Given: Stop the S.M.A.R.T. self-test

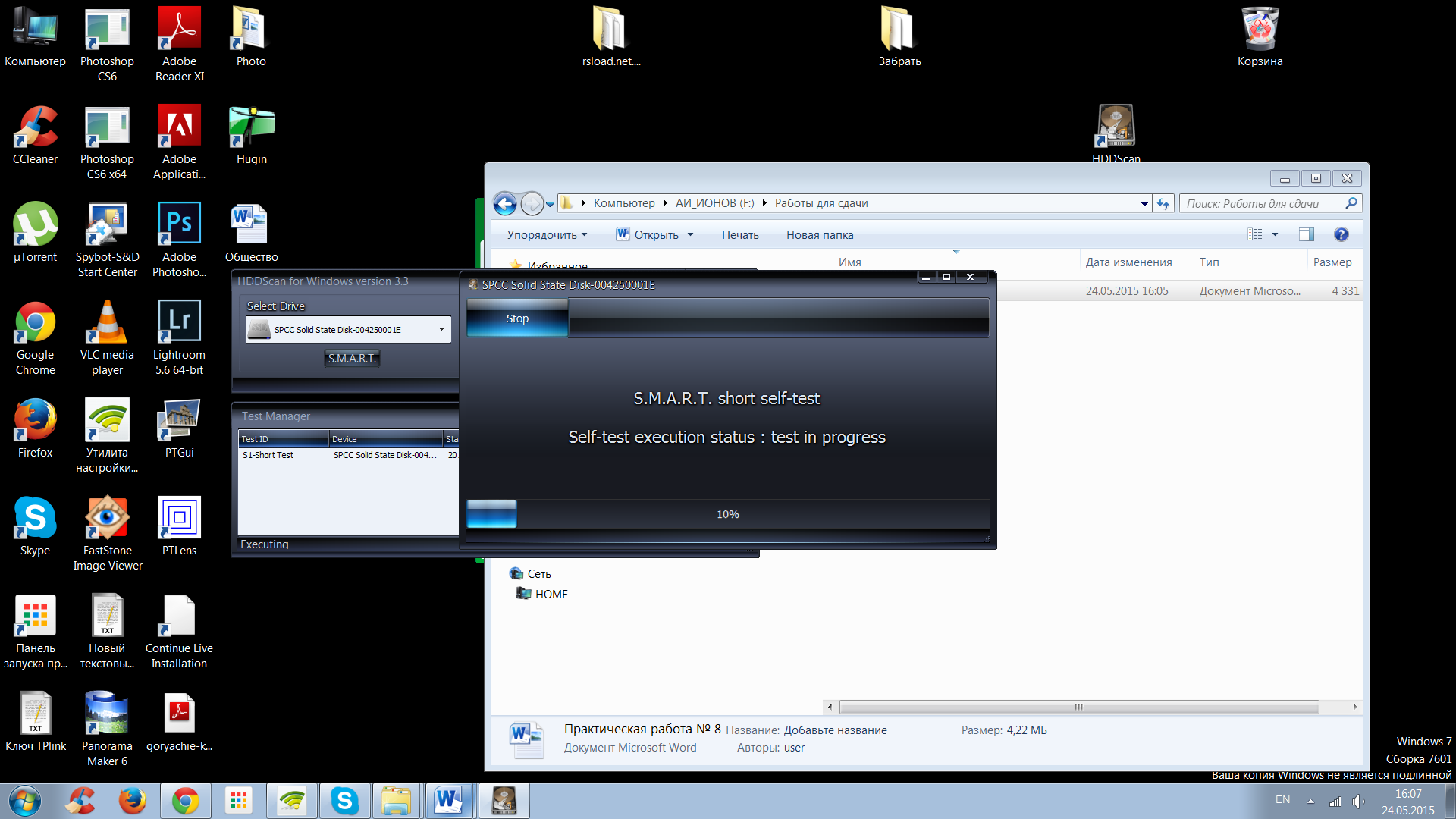Looking at the screenshot, I should 517,318.
